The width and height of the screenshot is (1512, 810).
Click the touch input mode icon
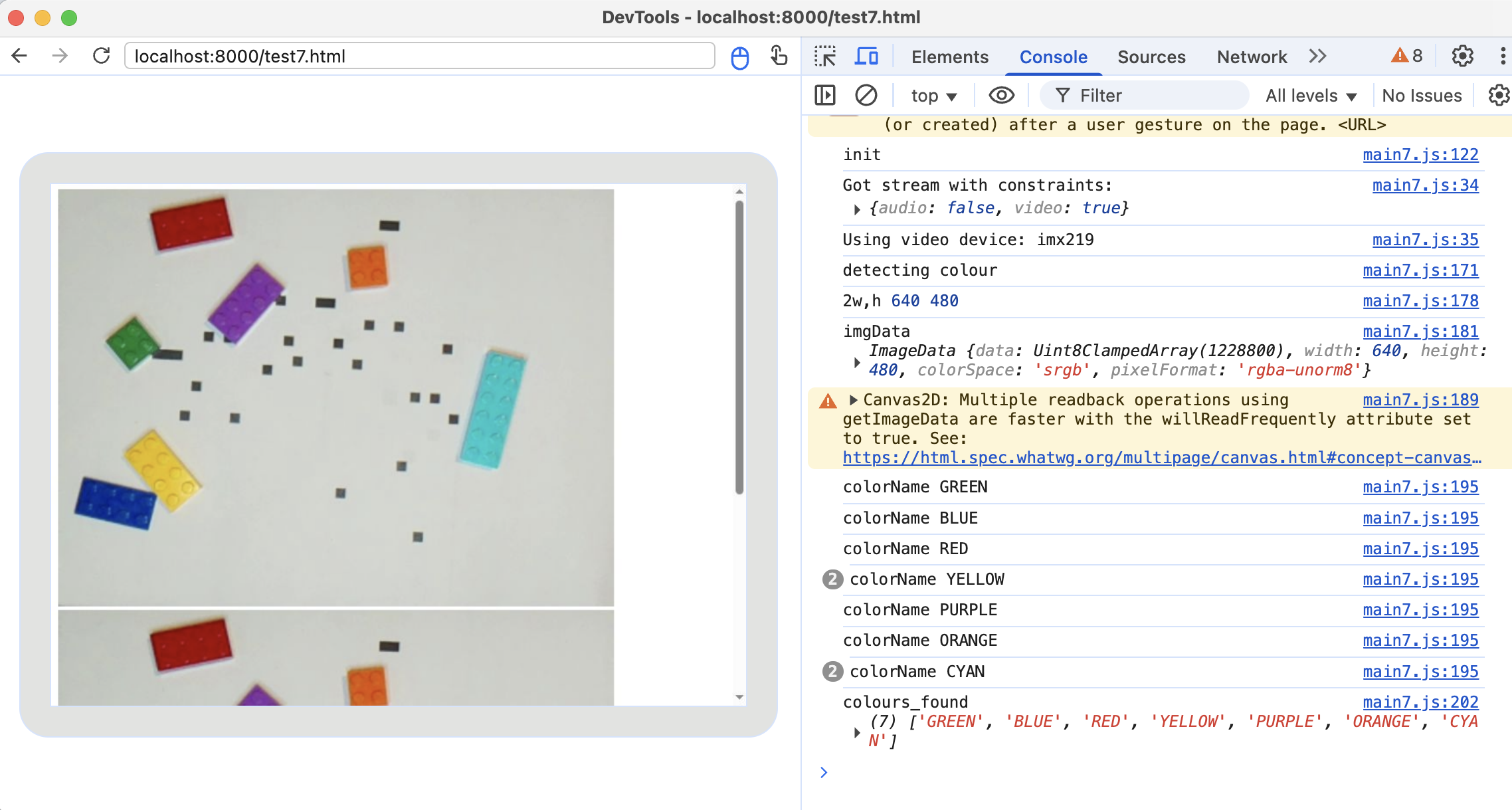pos(779,56)
